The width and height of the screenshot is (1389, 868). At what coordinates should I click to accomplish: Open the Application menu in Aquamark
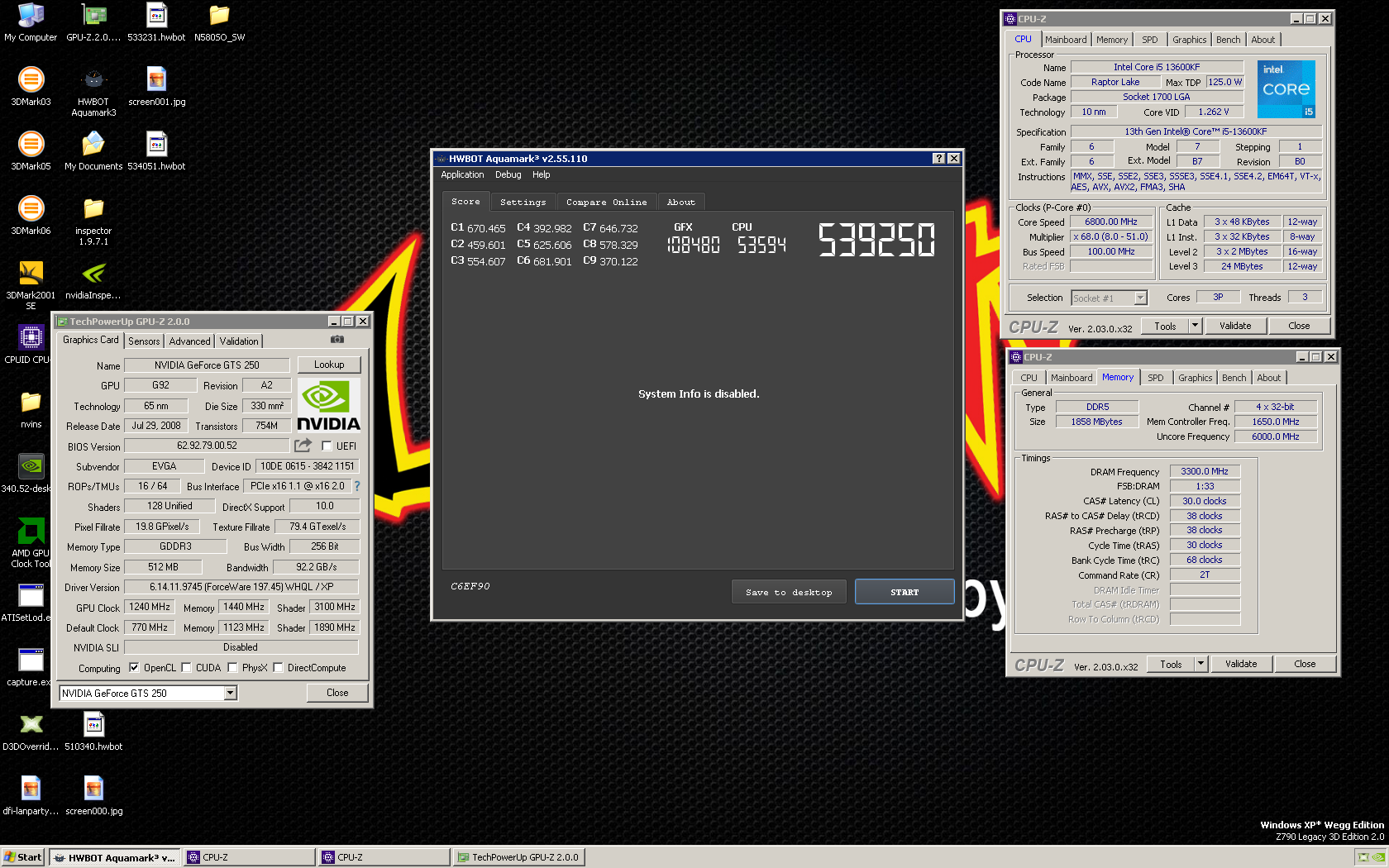coord(462,174)
